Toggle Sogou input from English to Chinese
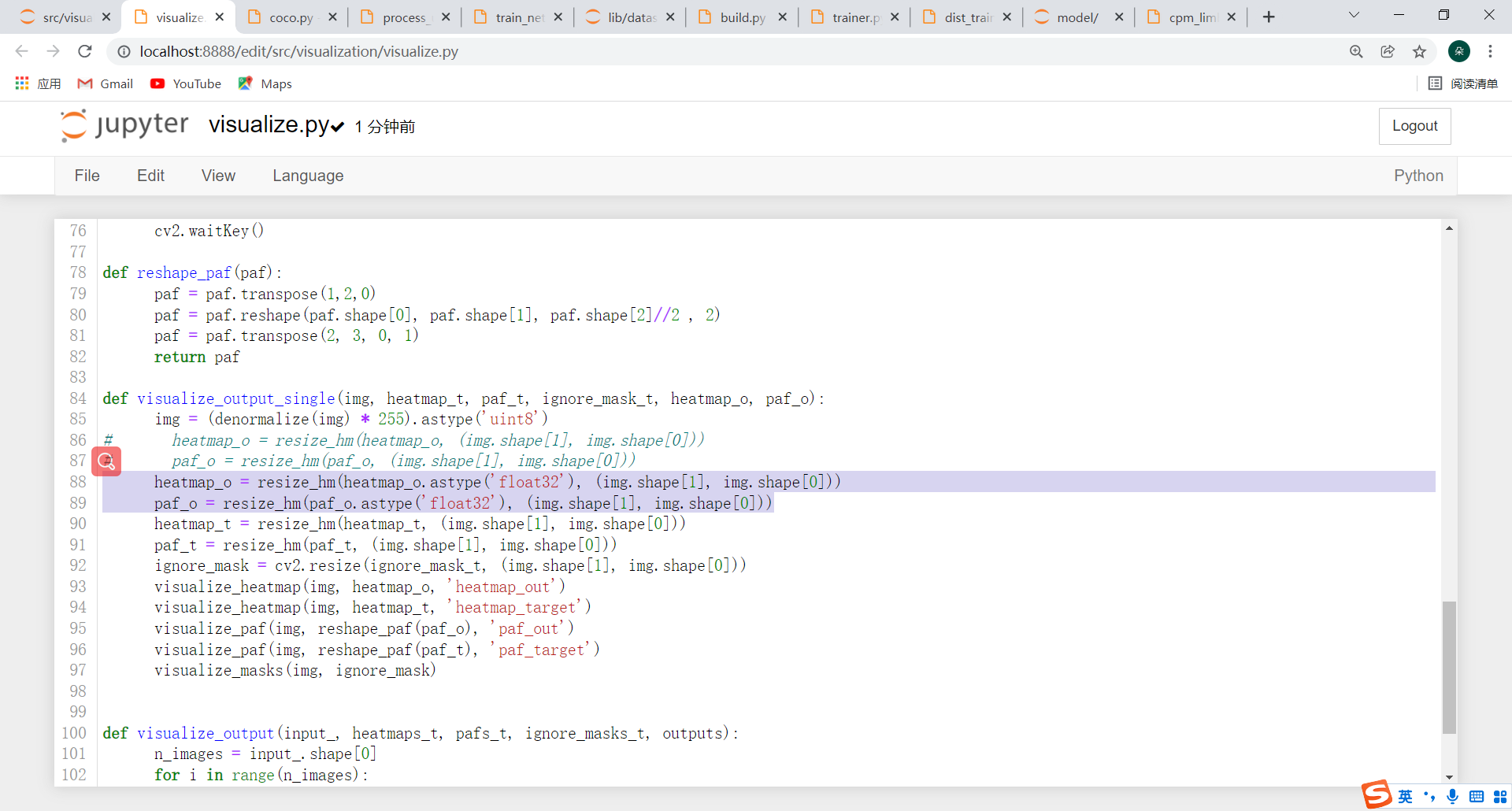Viewport: 1512px width, 811px height. point(1406,797)
